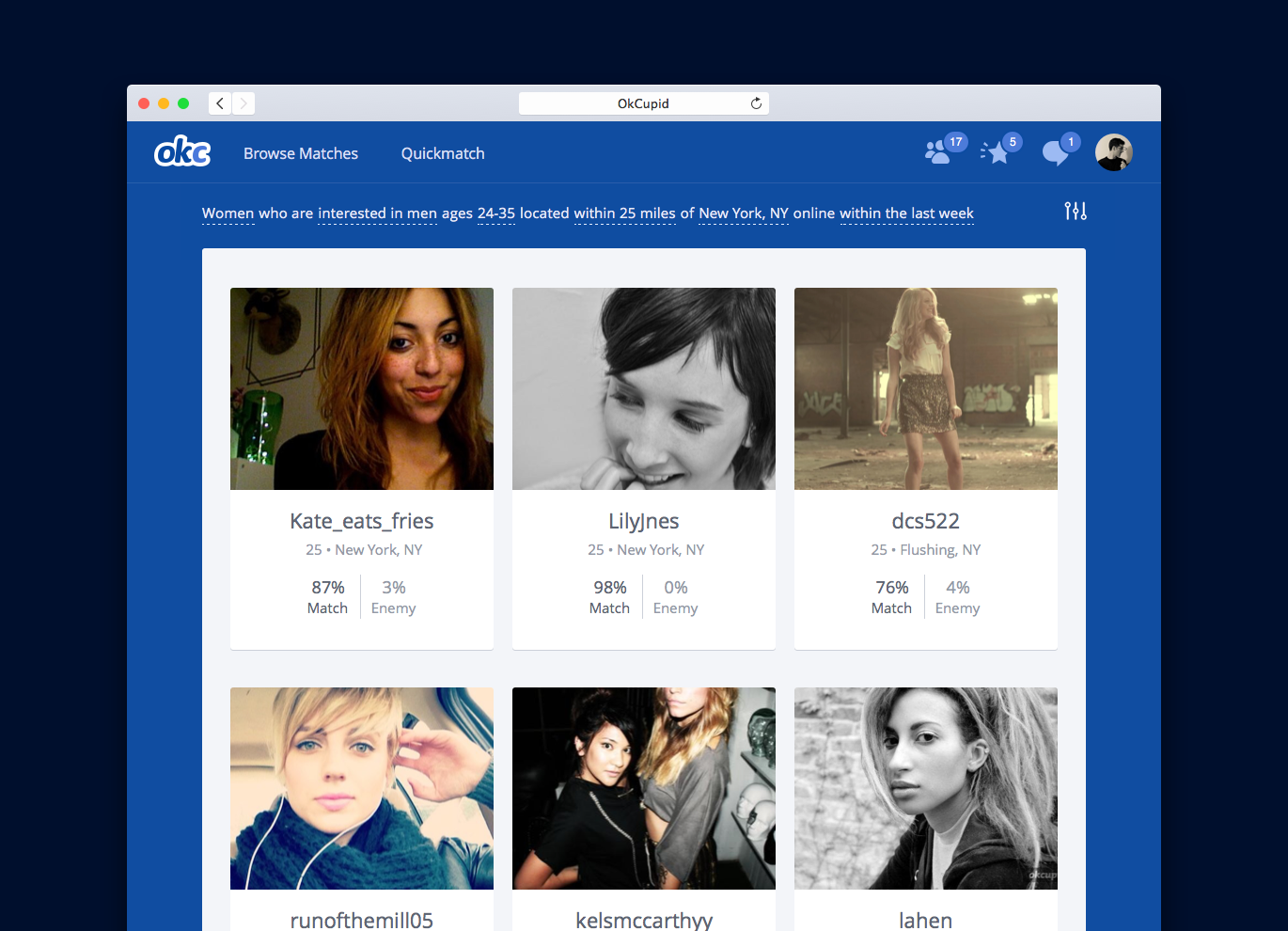Click the okc logo
1288x931 pixels.
click(x=182, y=151)
